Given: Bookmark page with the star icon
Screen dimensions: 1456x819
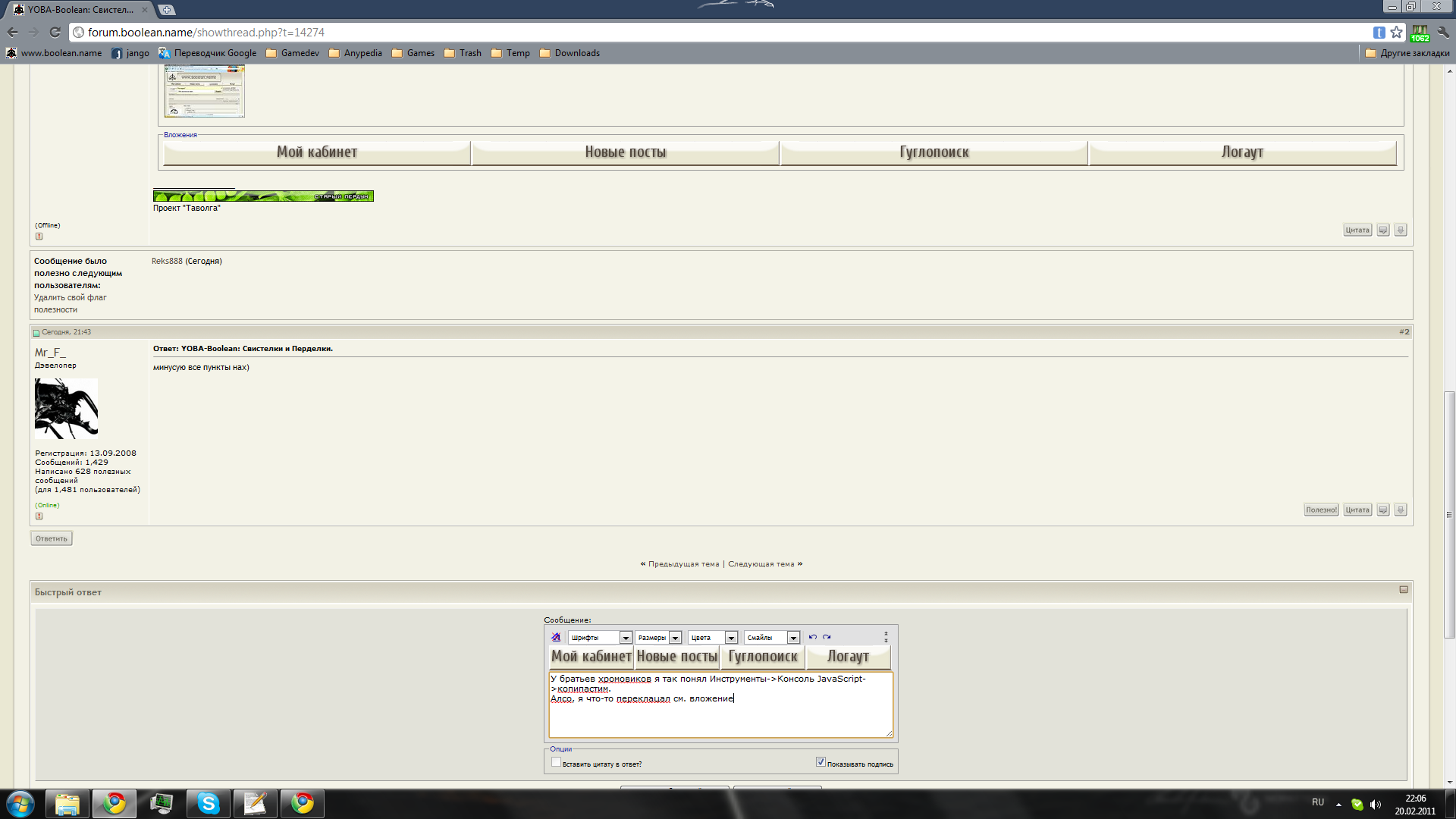Looking at the screenshot, I should click(1397, 32).
